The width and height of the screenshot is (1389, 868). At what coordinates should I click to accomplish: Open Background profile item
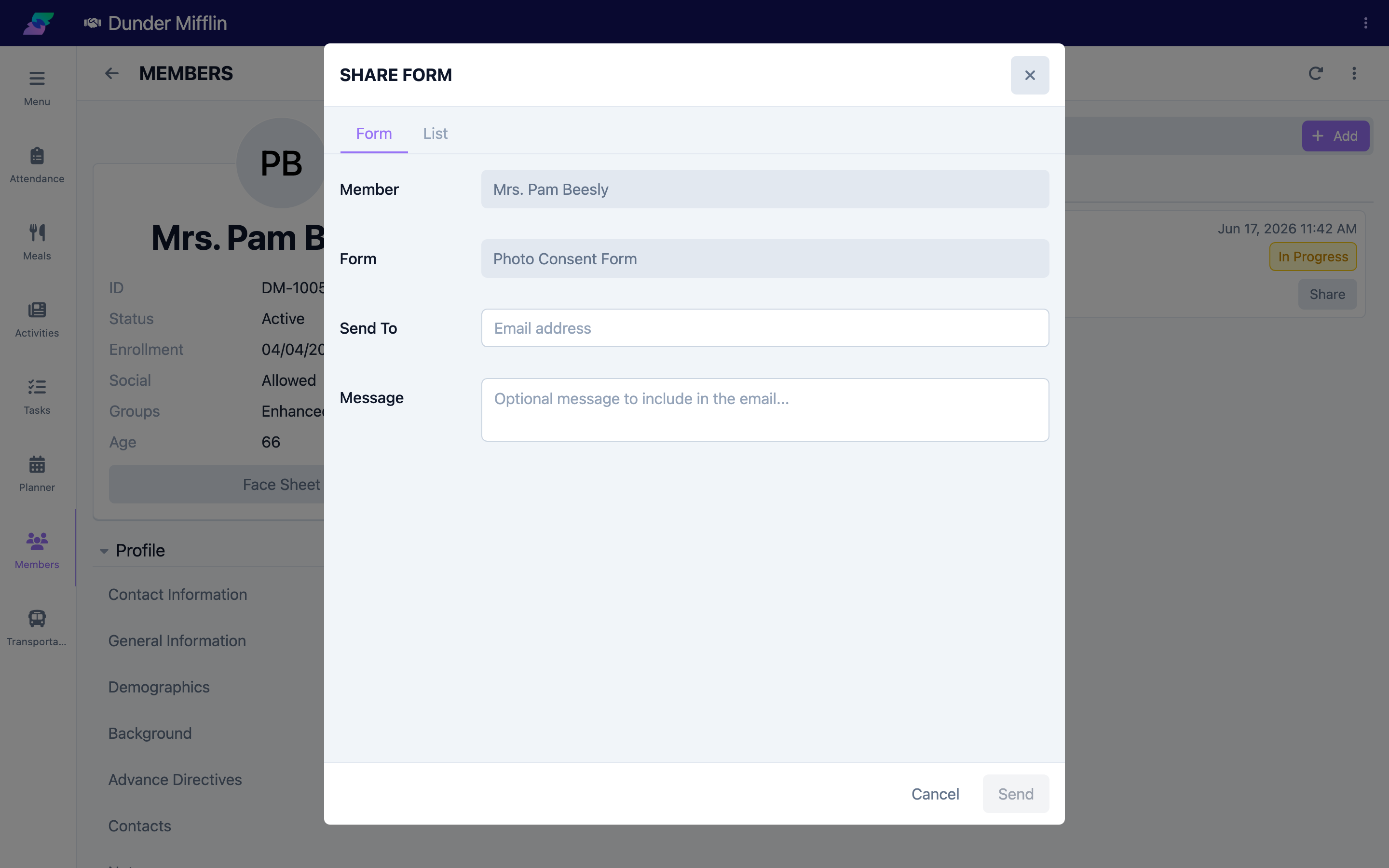click(150, 733)
